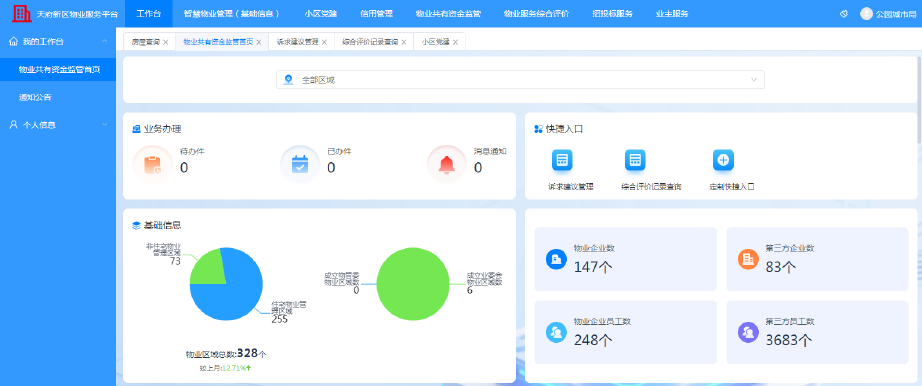This screenshot has width=922, height=386.
Task: Click the 147个 value
Action: [593, 267]
